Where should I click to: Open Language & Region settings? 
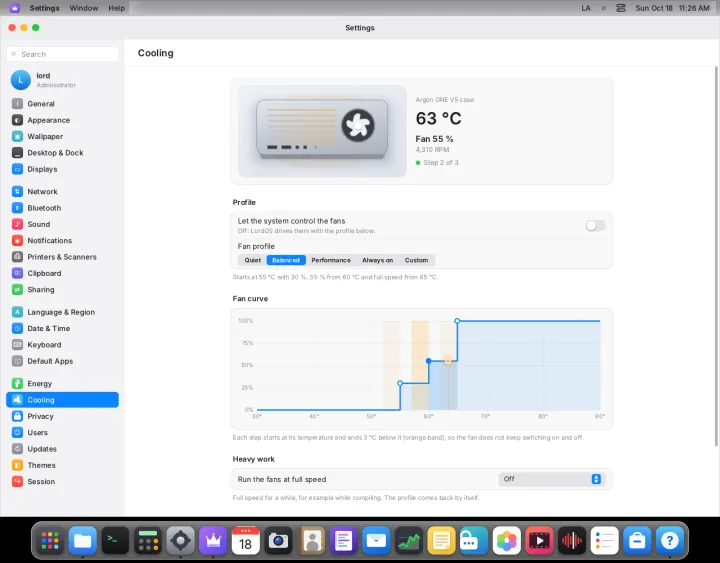coord(62,312)
